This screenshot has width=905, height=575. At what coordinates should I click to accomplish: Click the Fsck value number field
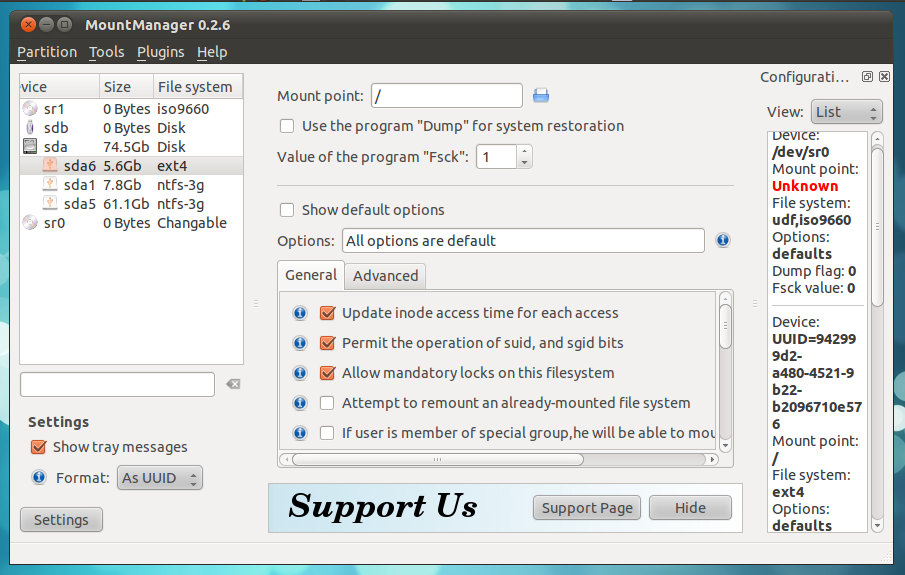(x=496, y=157)
